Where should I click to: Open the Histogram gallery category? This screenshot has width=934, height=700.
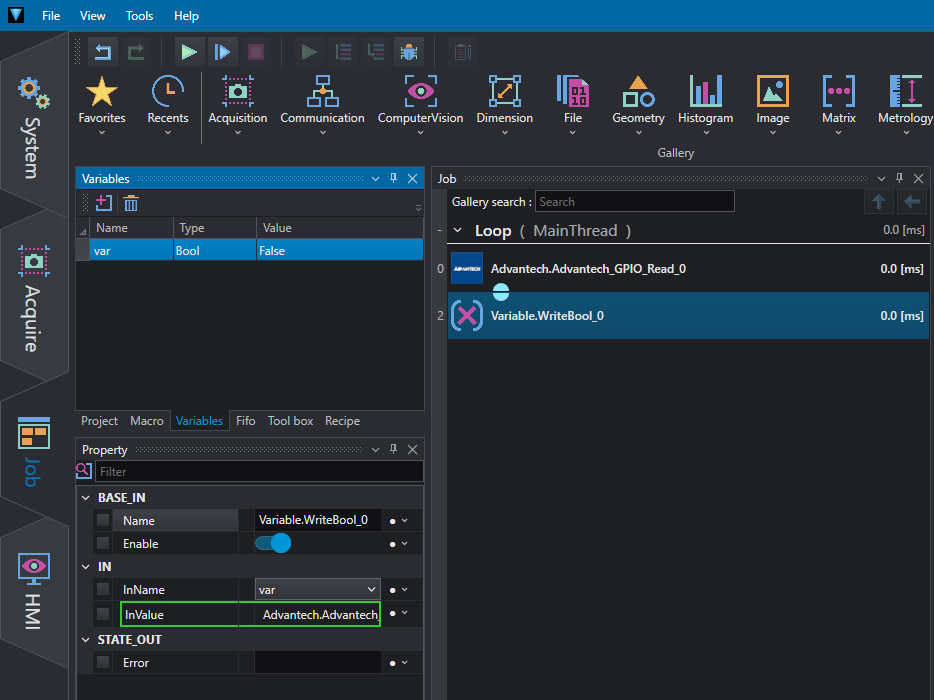pos(705,101)
